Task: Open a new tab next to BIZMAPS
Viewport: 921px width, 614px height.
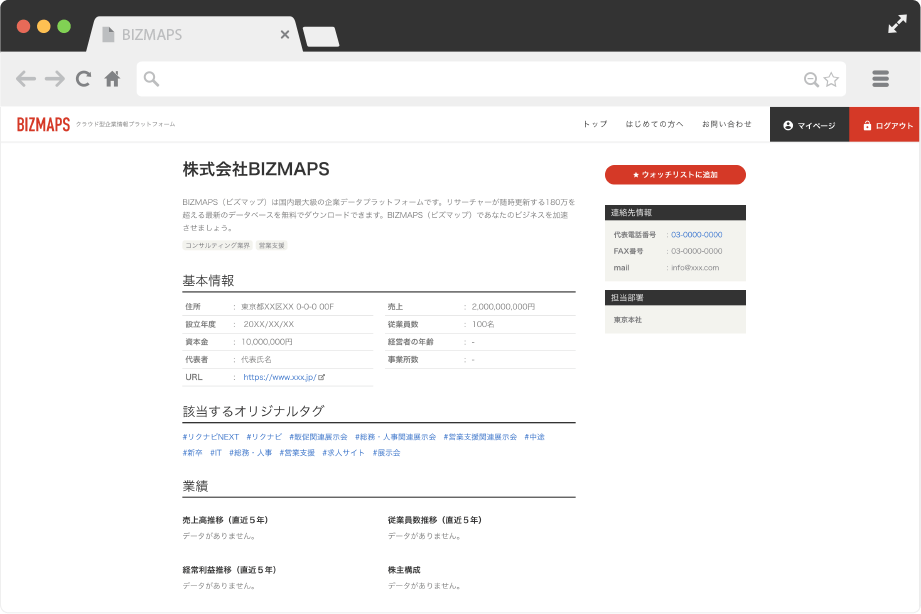Action: (321, 36)
